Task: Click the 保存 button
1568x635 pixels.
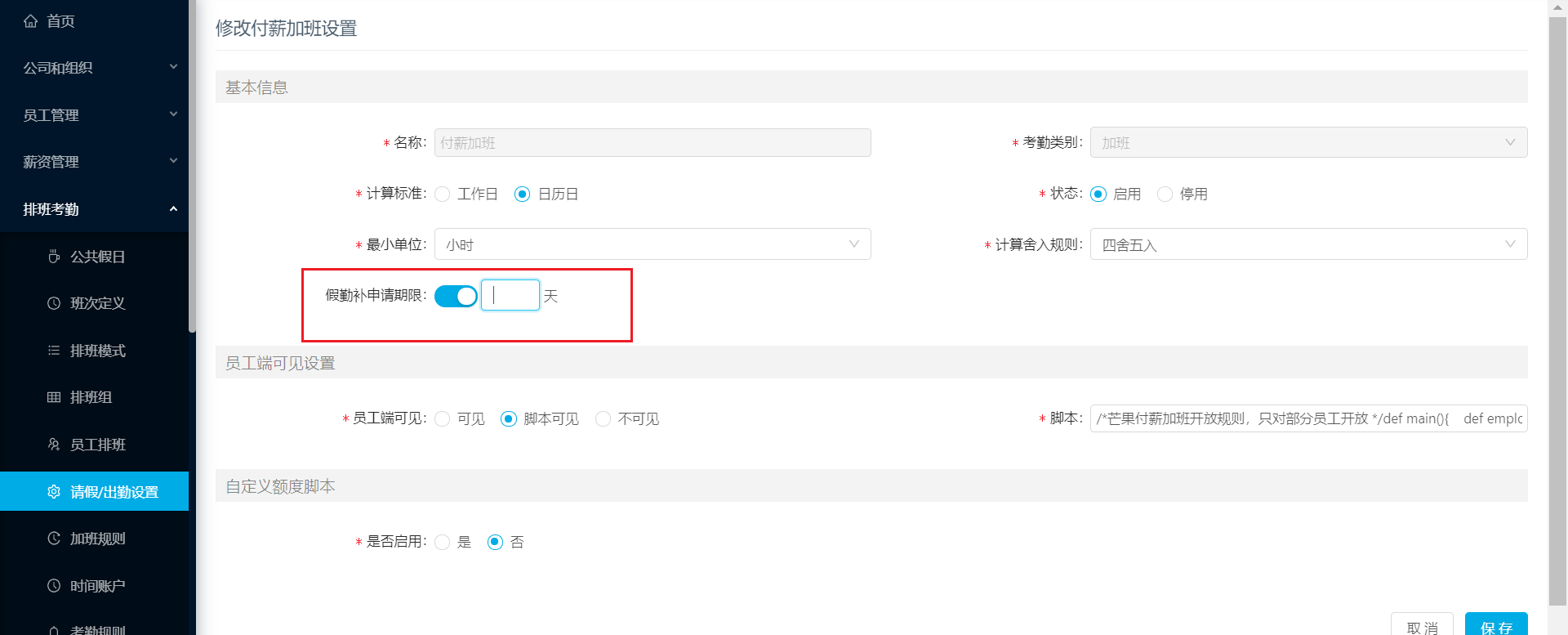Action: 1496,625
